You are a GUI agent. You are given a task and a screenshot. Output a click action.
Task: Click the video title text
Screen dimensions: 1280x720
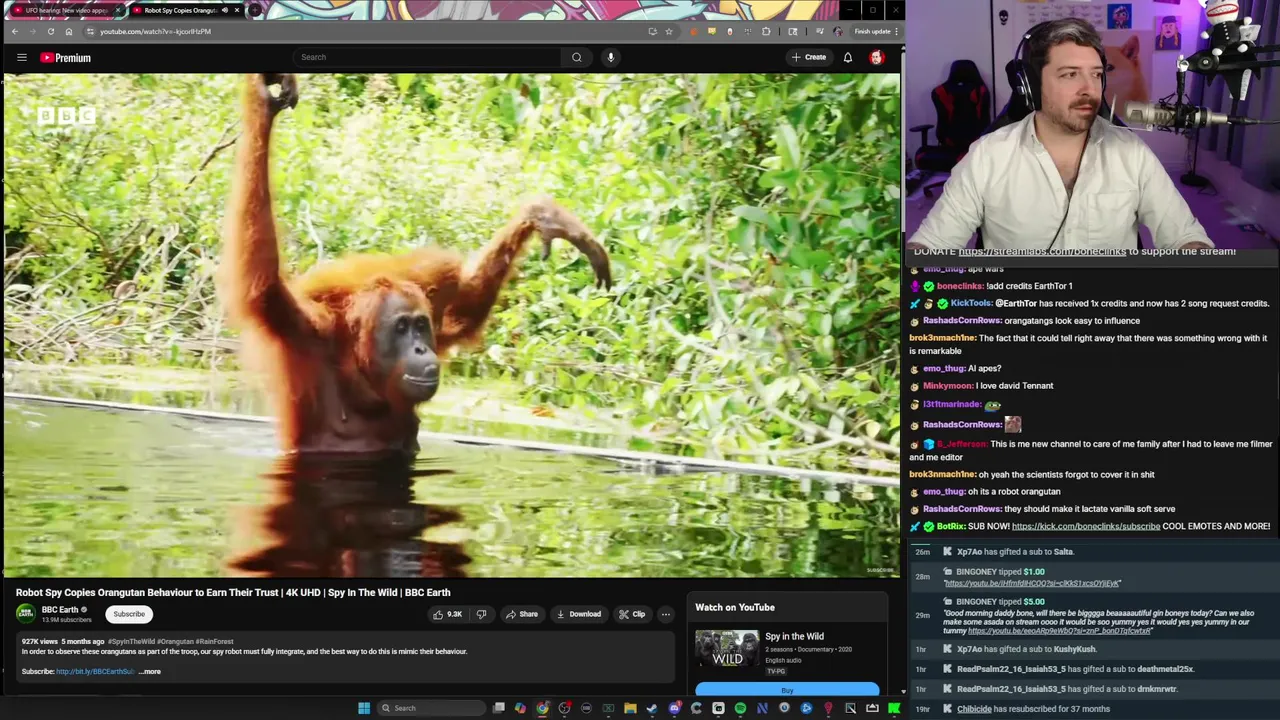(x=233, y=592)
